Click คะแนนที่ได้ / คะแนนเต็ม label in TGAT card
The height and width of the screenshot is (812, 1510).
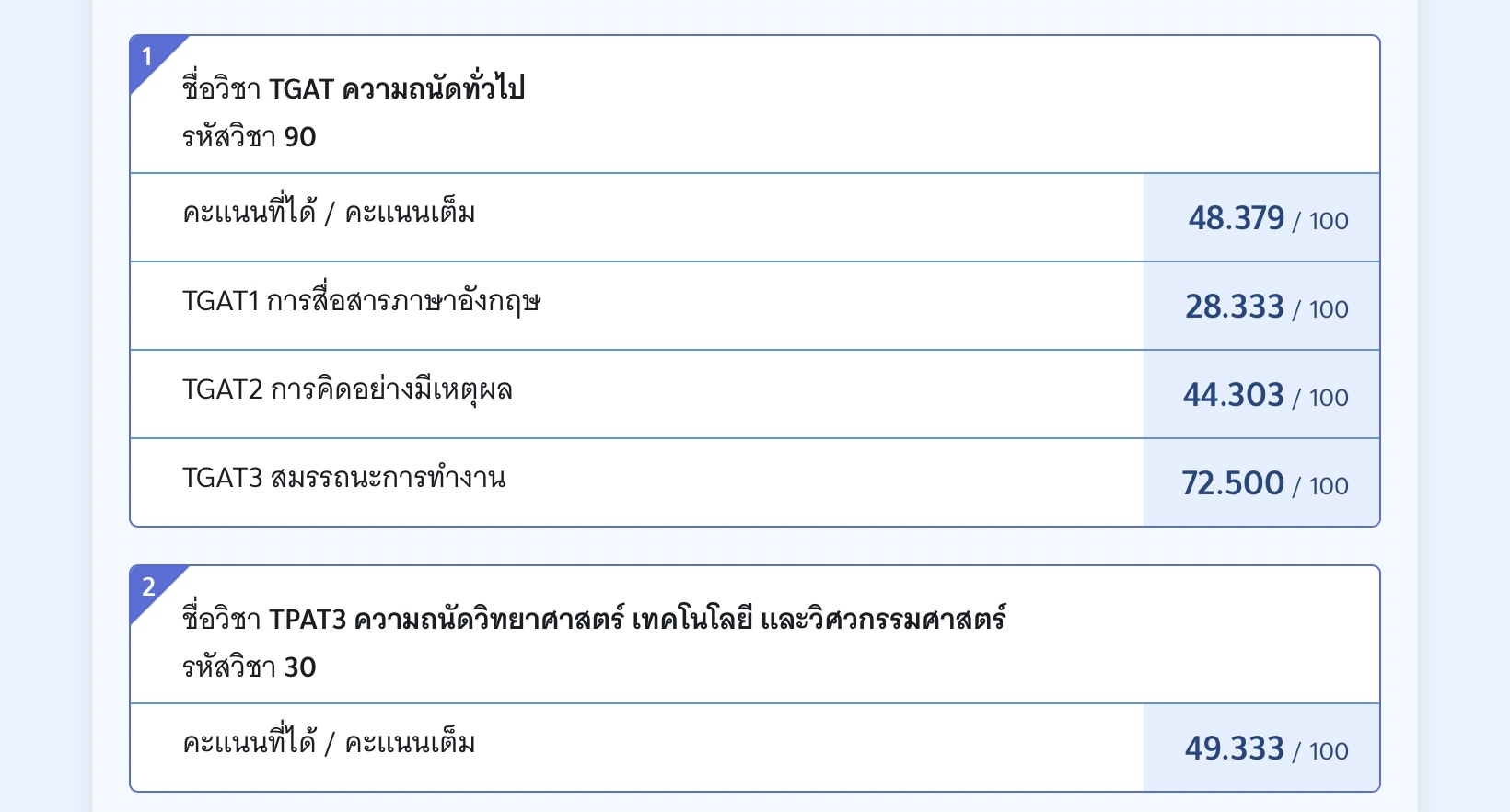point(329,214)
